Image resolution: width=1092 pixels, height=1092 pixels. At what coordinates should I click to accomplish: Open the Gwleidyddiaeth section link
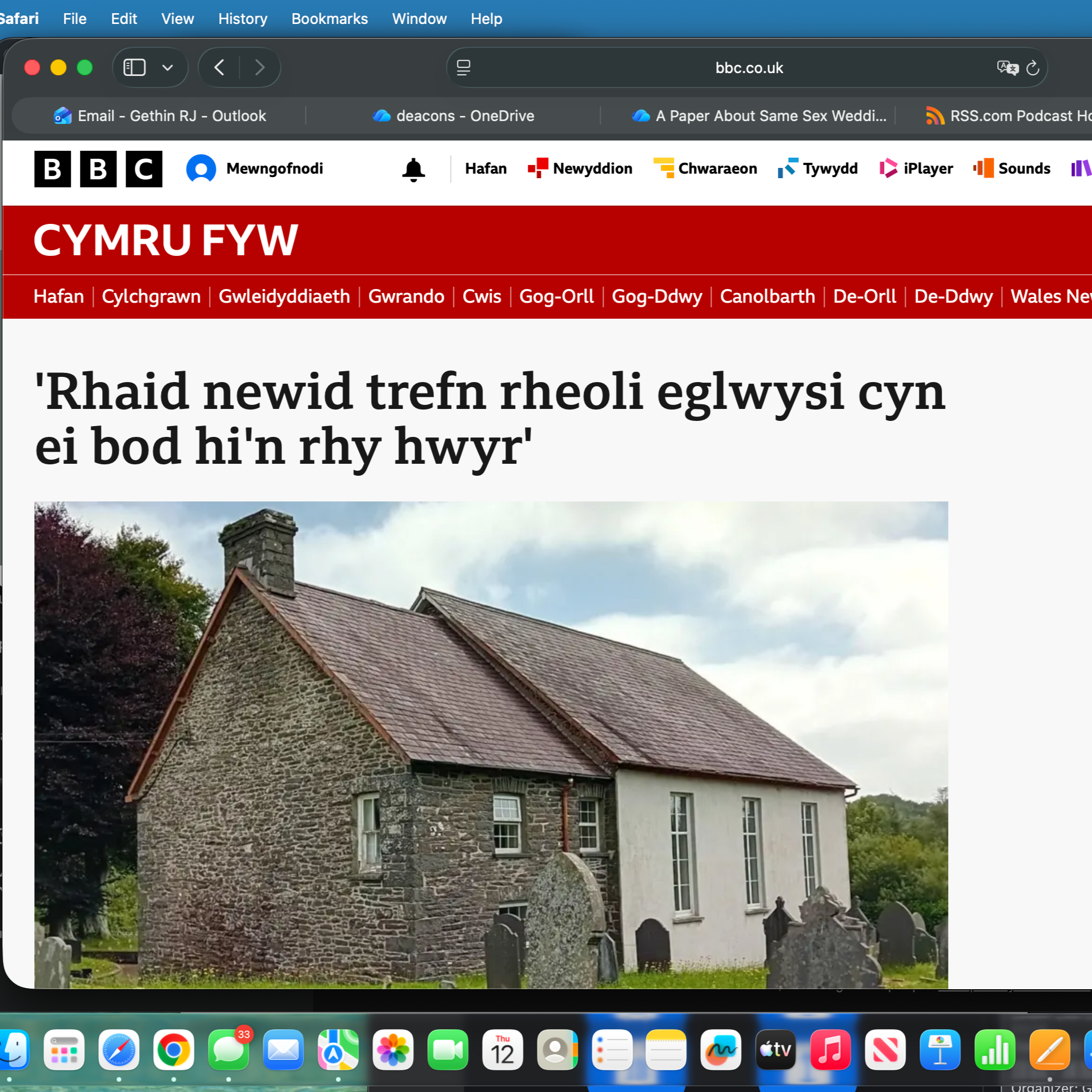(284, 296)
